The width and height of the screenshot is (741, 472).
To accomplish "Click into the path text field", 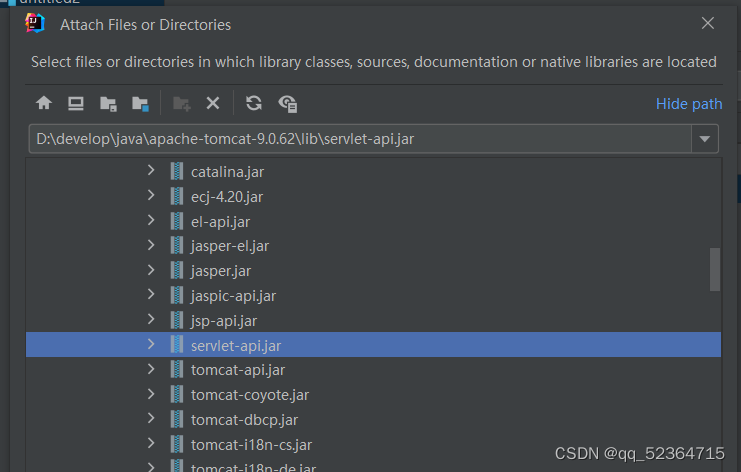I will 360,139.
